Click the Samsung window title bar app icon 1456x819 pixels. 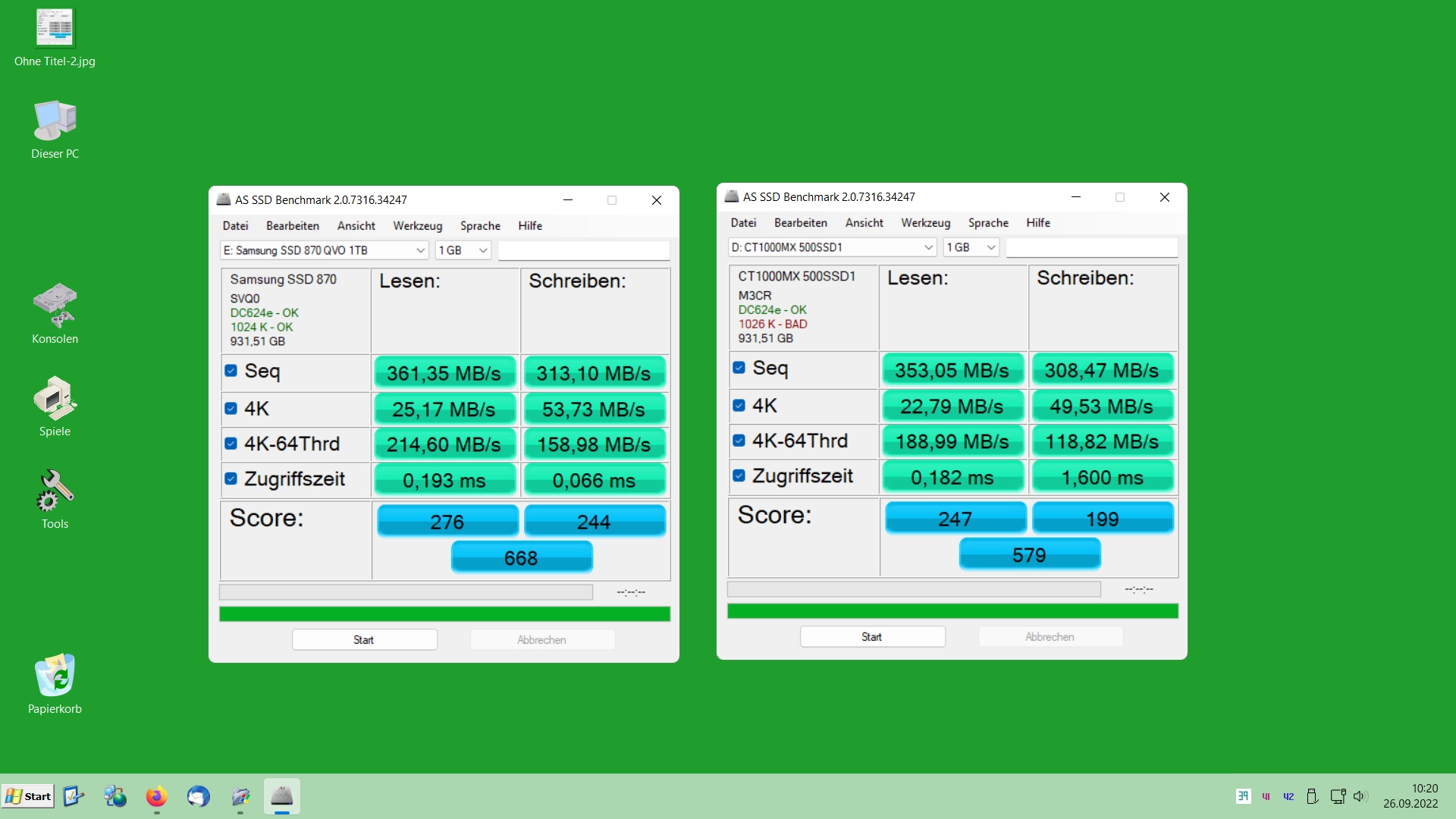pos(223,199)
